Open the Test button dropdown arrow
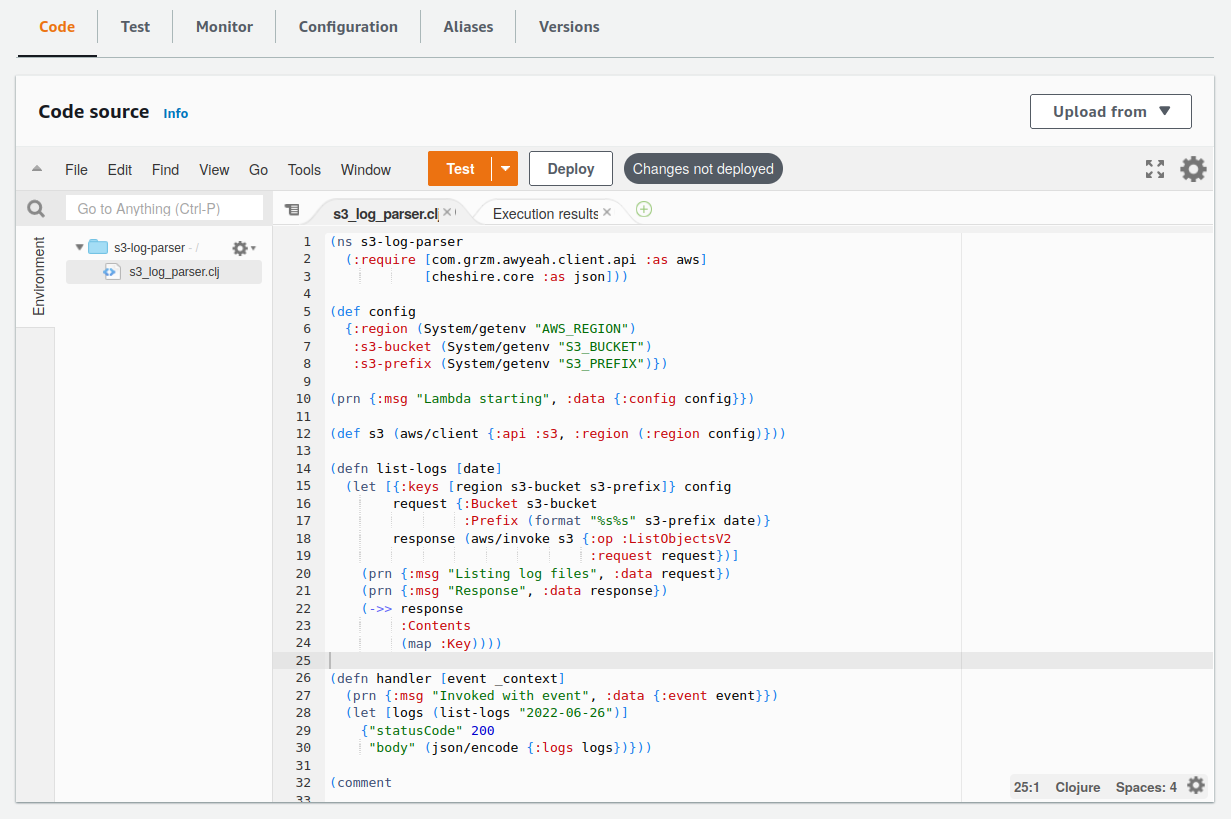 tap(506, 169)
